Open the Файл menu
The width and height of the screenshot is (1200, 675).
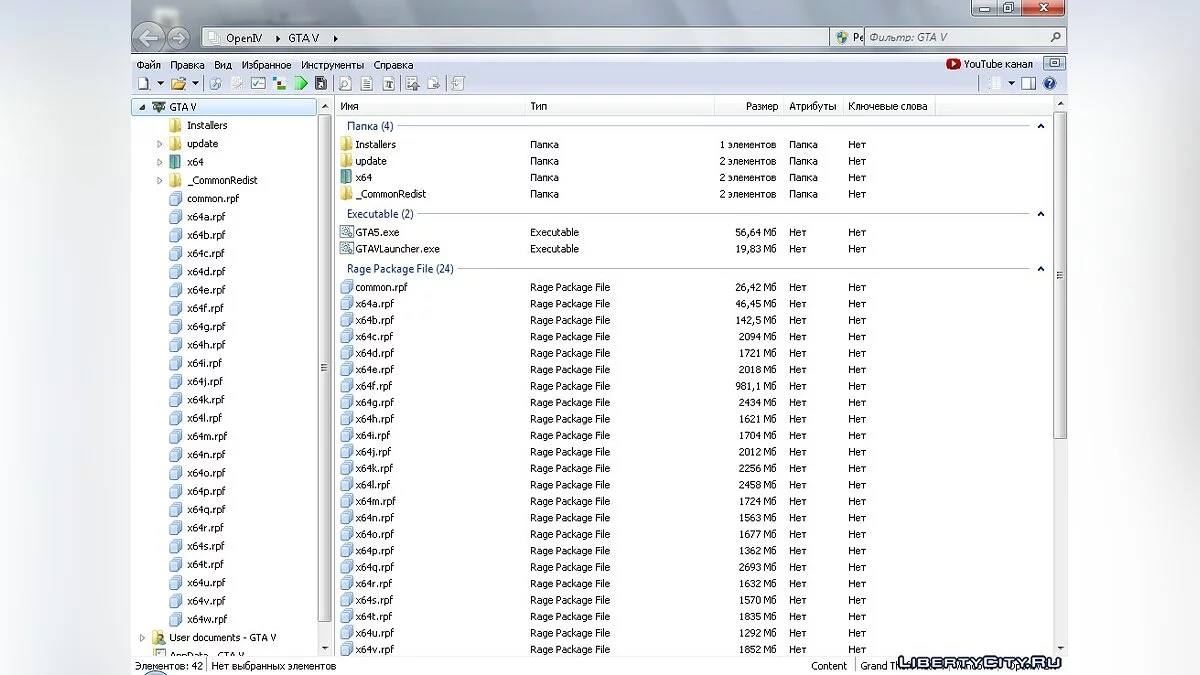point(148,64)
